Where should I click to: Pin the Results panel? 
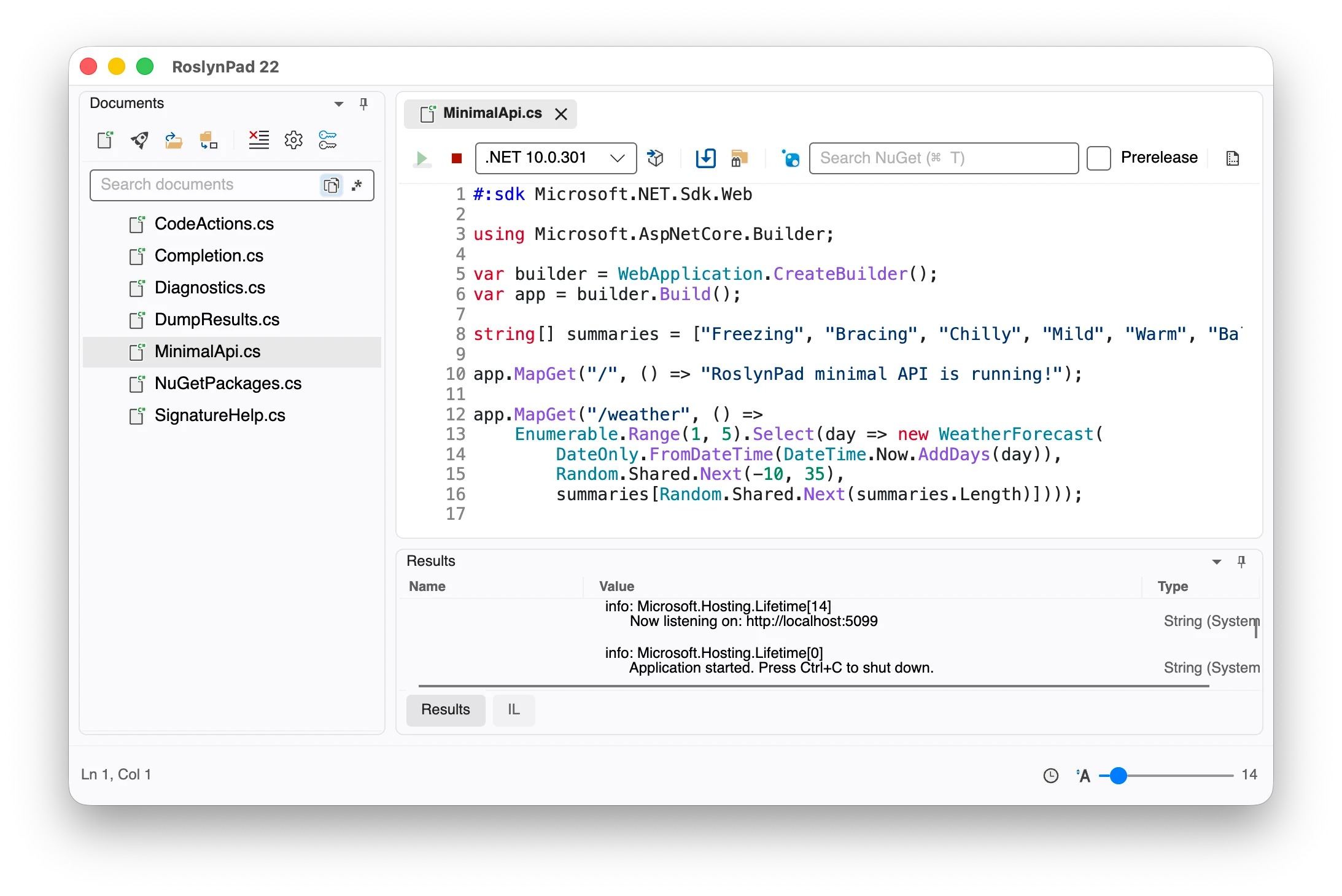(x=1241, y=562)
